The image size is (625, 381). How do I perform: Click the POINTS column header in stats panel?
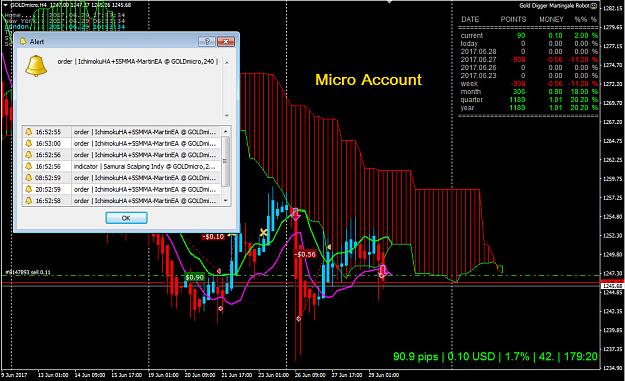(513, 19)
